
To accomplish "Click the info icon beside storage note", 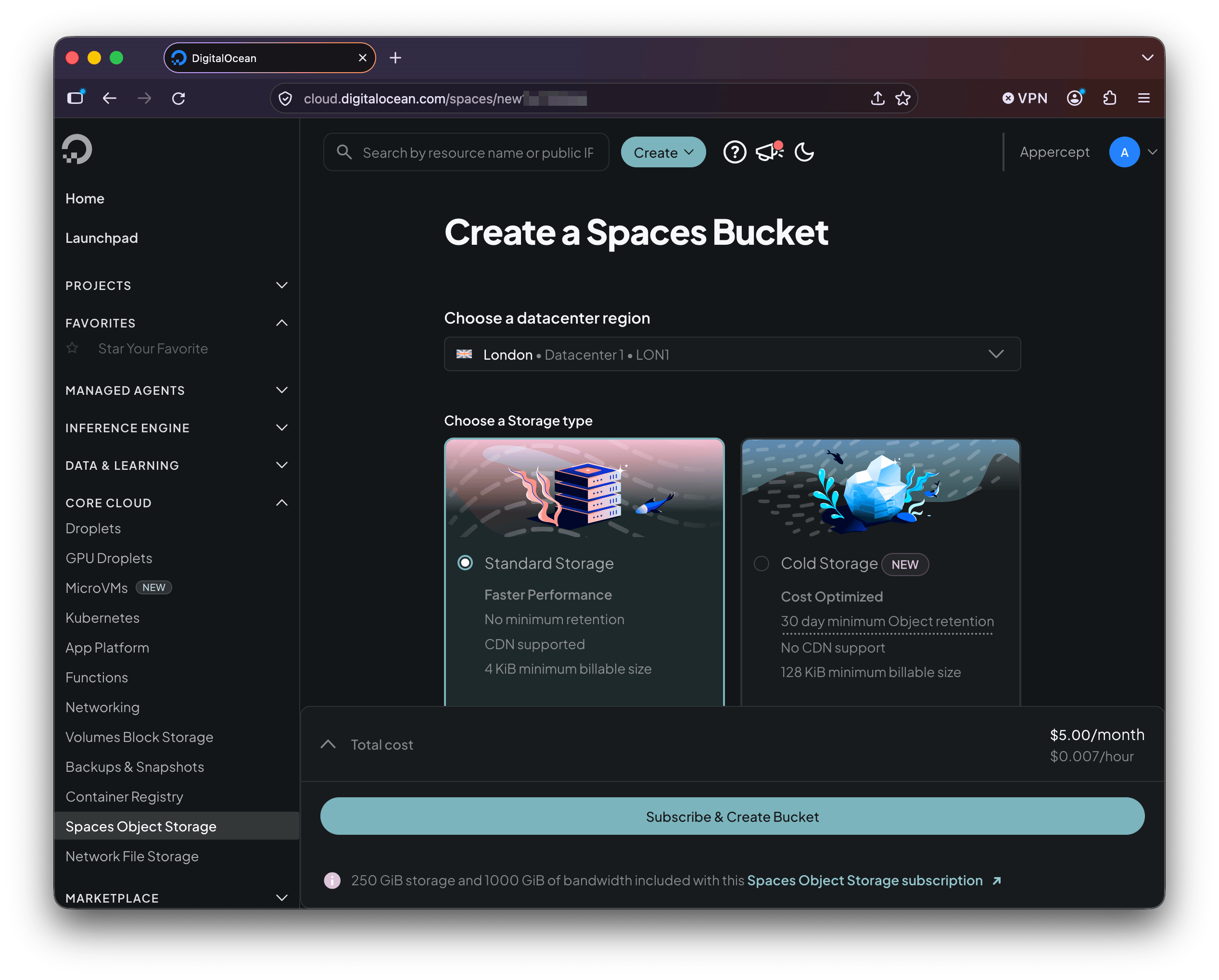I will pos(332,880).
